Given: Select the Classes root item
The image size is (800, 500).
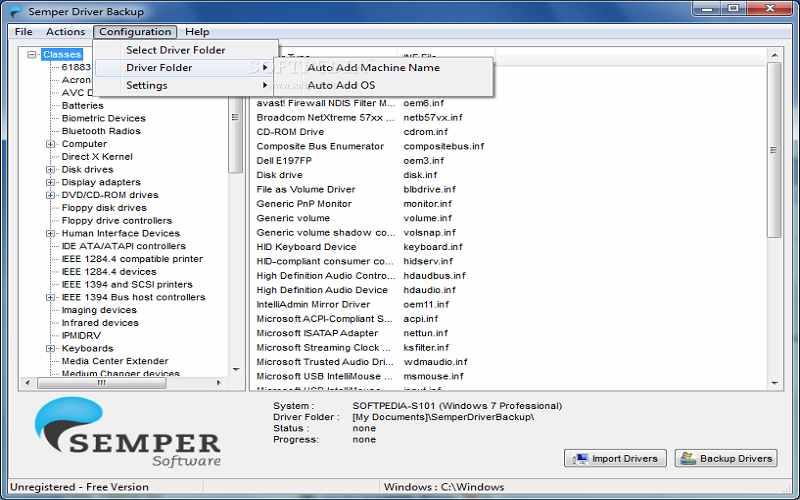Looking at the screenshot, I should tap(62, 54).
